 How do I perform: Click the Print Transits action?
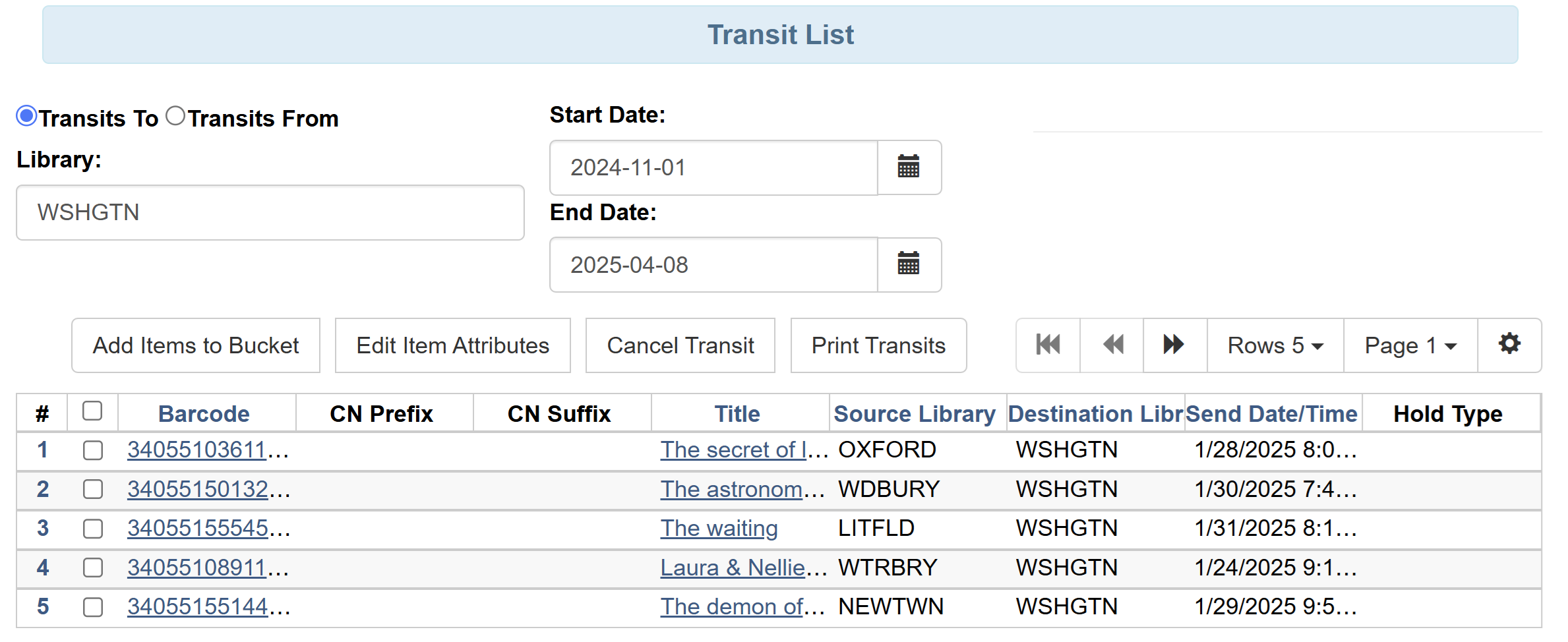[878, 345]
